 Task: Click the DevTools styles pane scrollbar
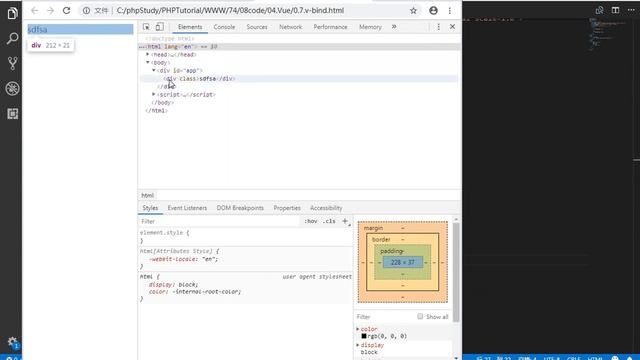[456, 272]
